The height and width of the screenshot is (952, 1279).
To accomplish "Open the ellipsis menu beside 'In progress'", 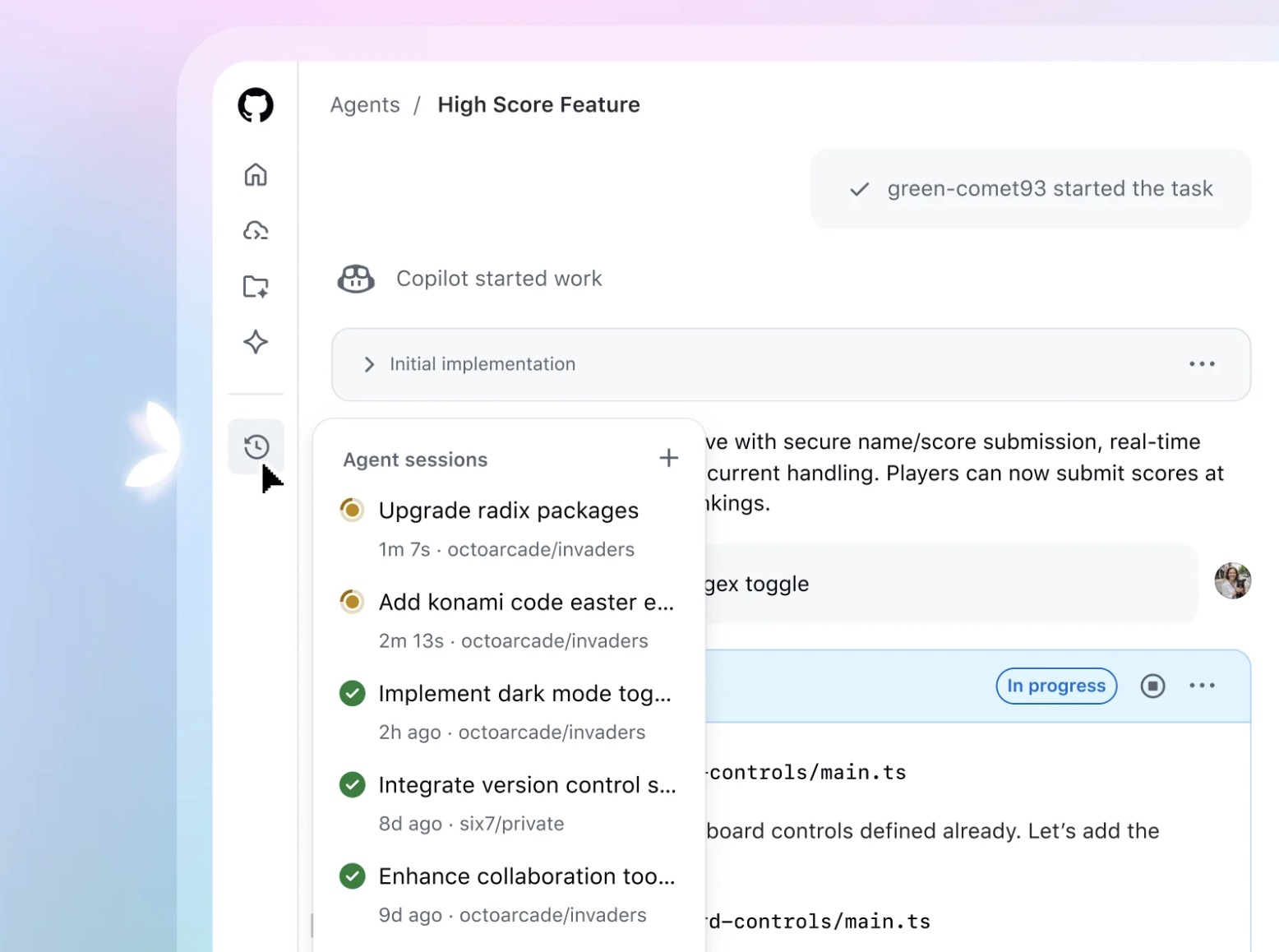I will [x=1203, y=685].
